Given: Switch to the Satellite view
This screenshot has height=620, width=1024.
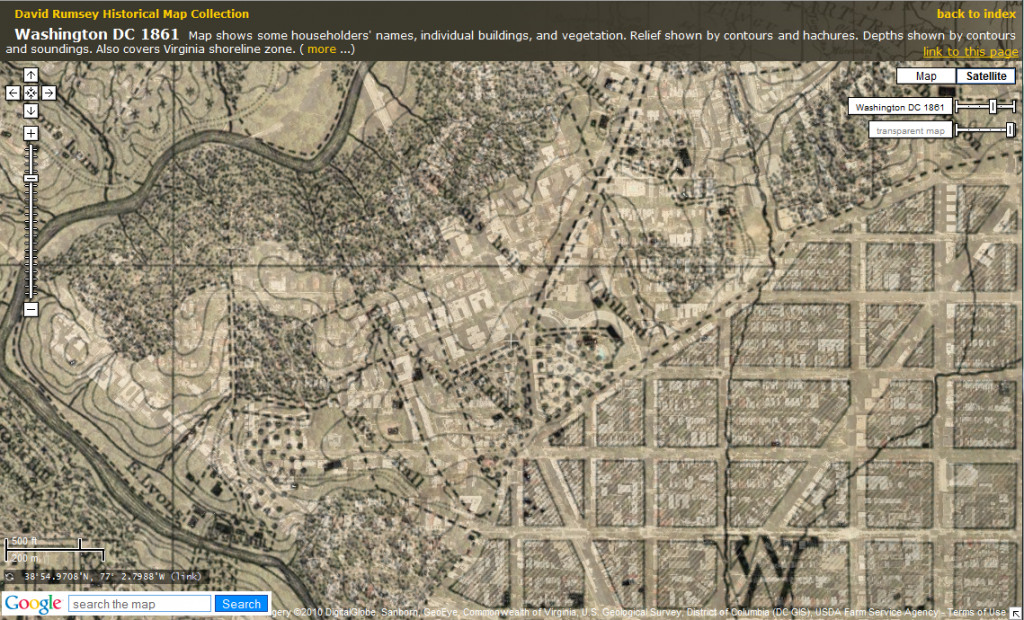Looking at the screenshot, I should tap(986, 76).
